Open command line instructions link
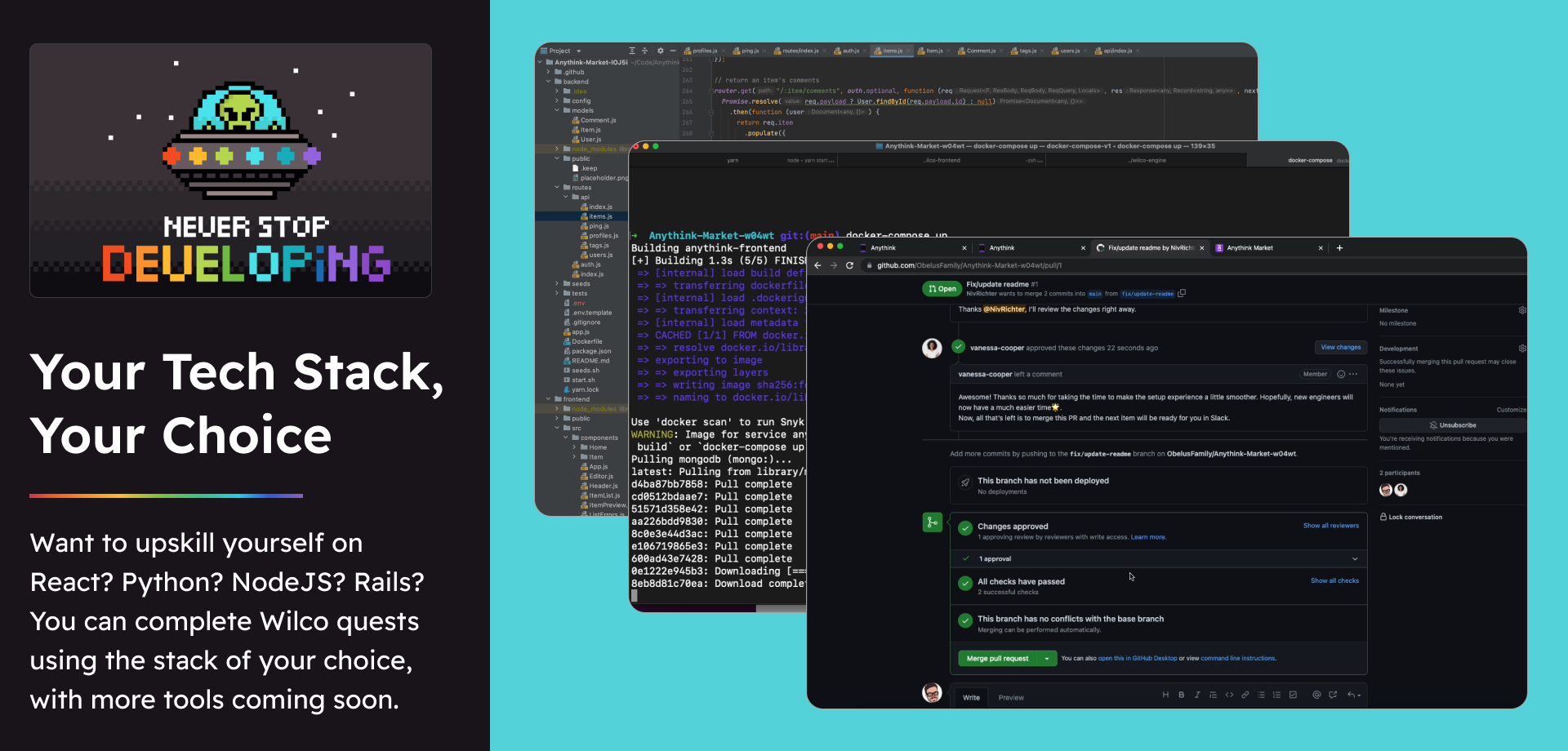This screenshot has height=751, width=1568. point(1238,658)
